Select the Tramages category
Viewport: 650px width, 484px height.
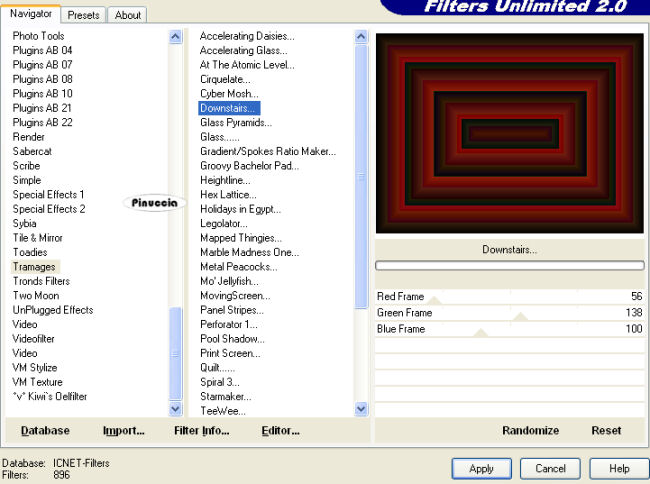click(x=34, y=267)
